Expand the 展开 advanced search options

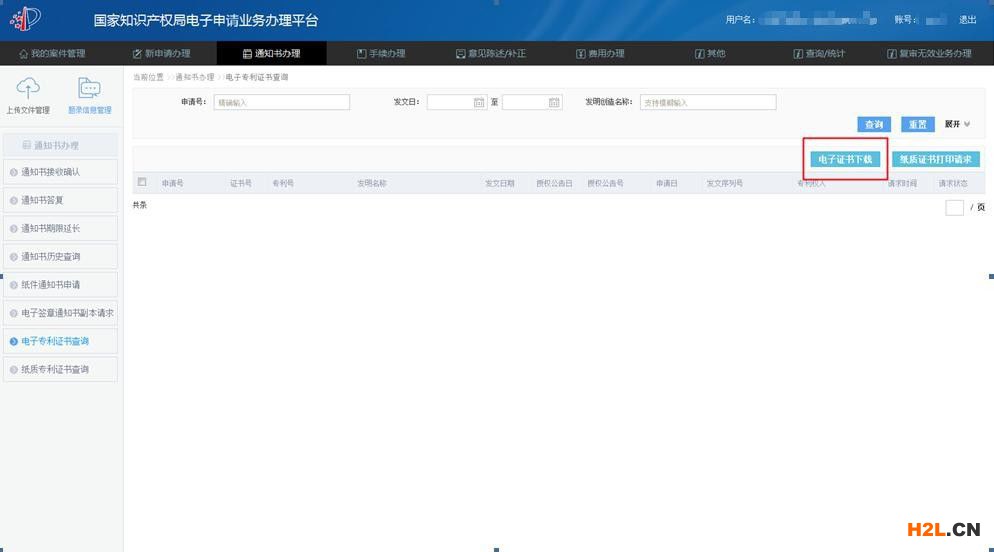tap(957, 124)
